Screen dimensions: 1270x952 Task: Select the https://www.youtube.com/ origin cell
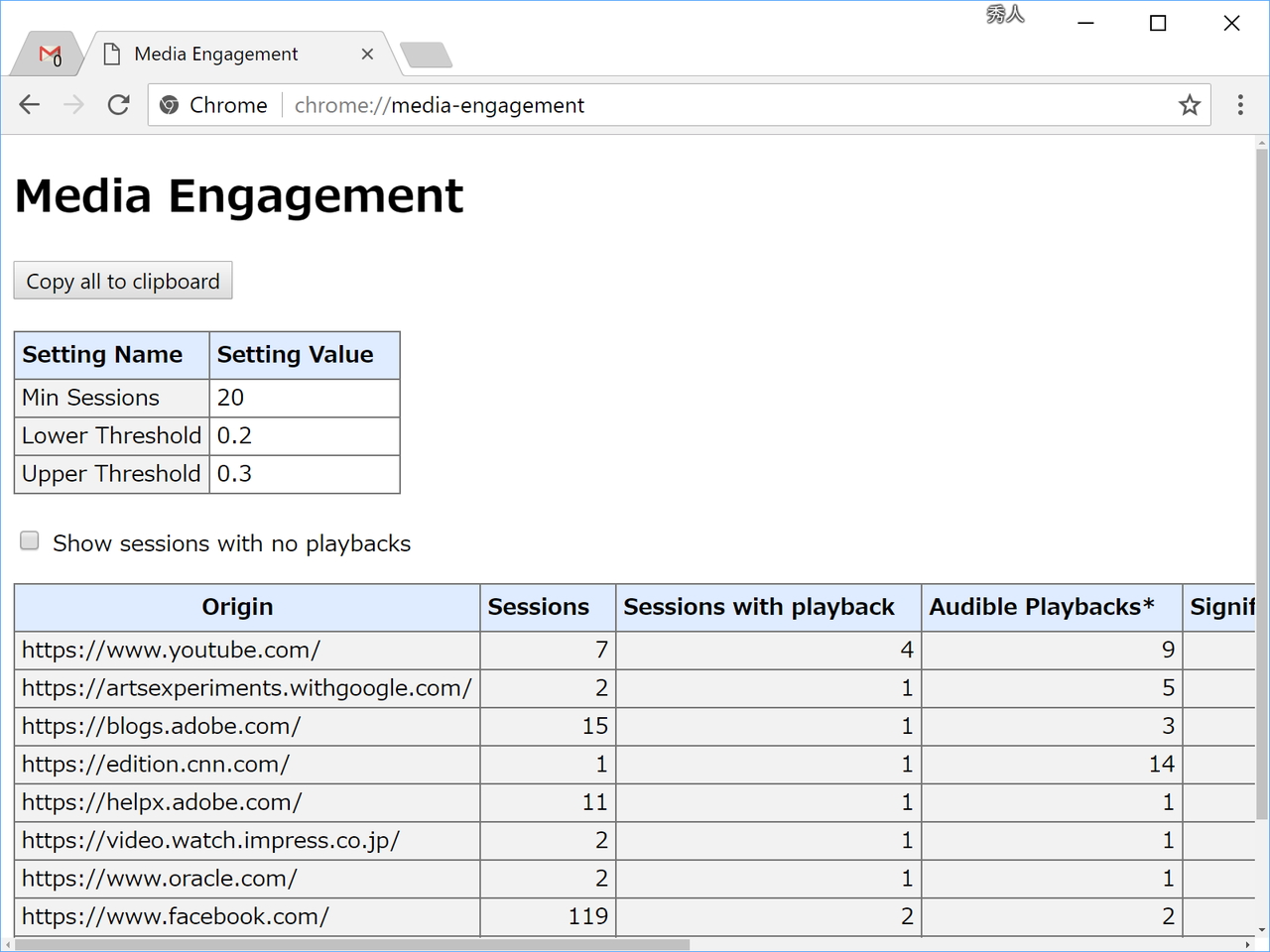[171, 650]
